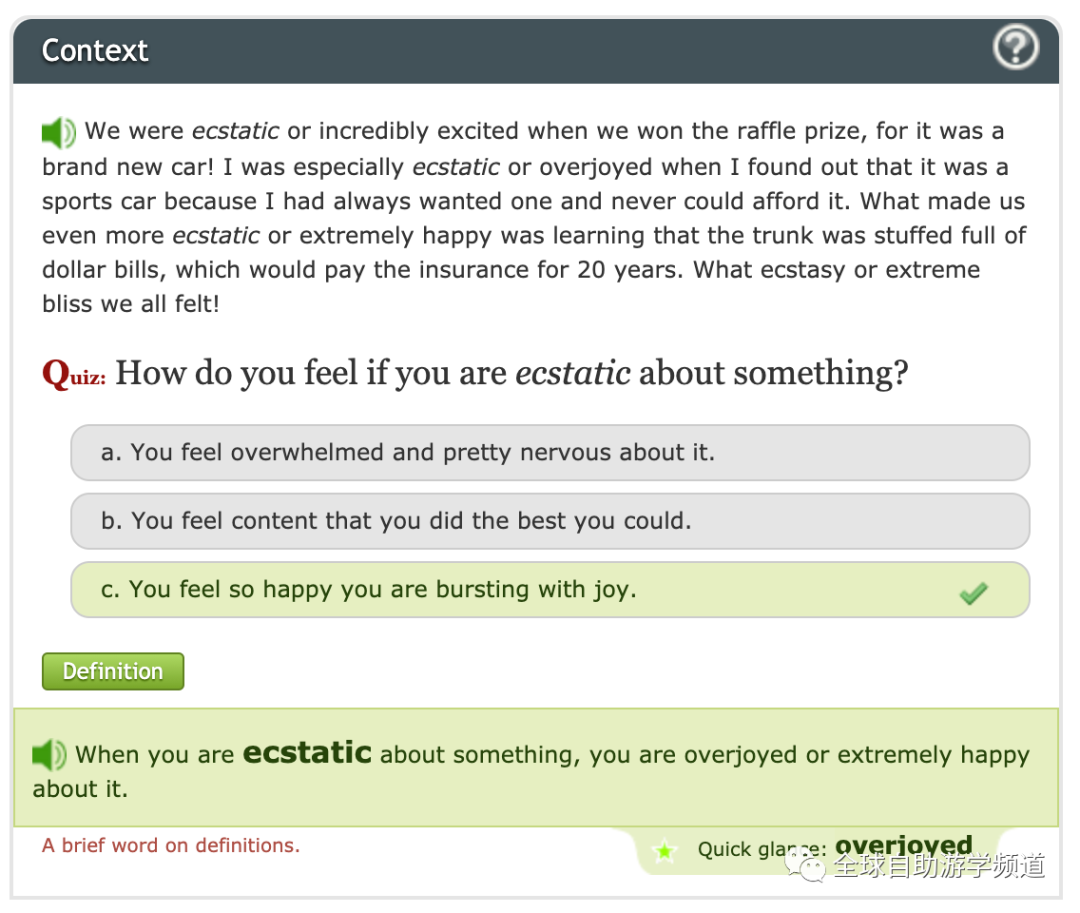Click the green definition text box
The width and height of the screenshot is (1080, 913).
point(536,767)
